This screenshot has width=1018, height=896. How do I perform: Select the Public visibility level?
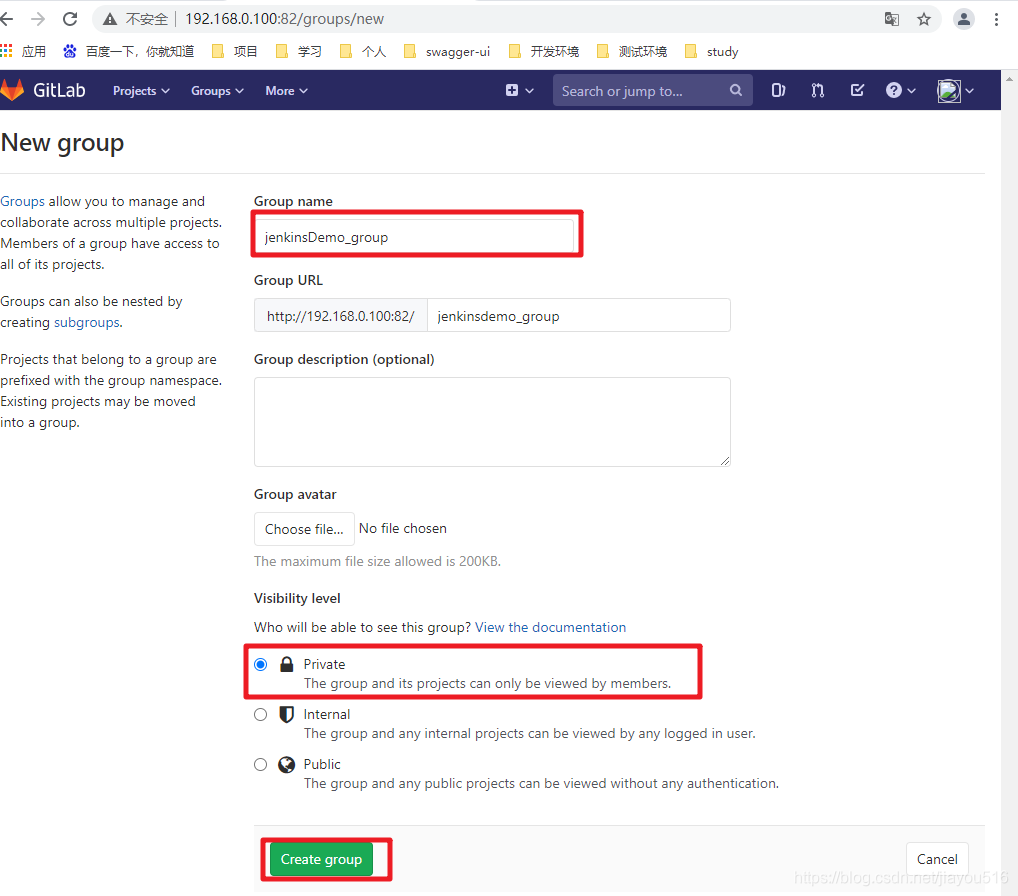[x=260, y=764]
